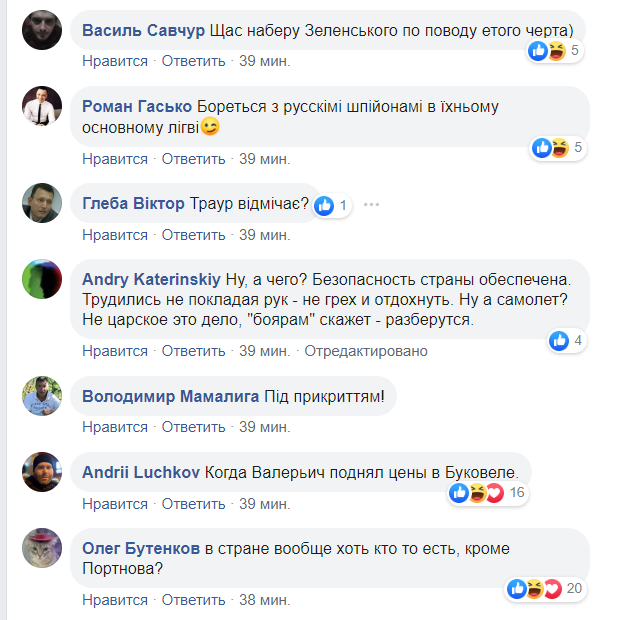Like Василь Савчур's comment via Нравится

[115, 61]
